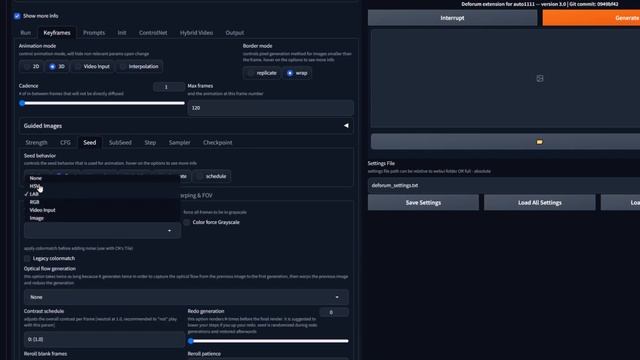Open the Sampler tab
Viewport: 640px width, 360px height.
pos(180,142)
